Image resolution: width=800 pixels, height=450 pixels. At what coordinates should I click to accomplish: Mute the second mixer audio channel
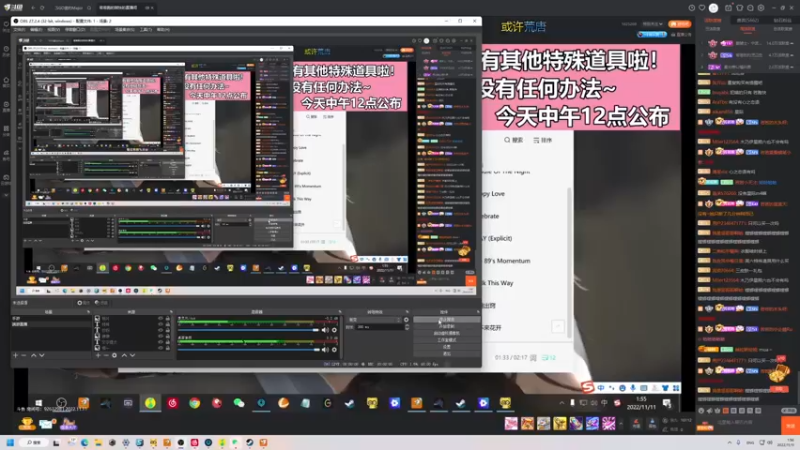click(x=325, y=349)
